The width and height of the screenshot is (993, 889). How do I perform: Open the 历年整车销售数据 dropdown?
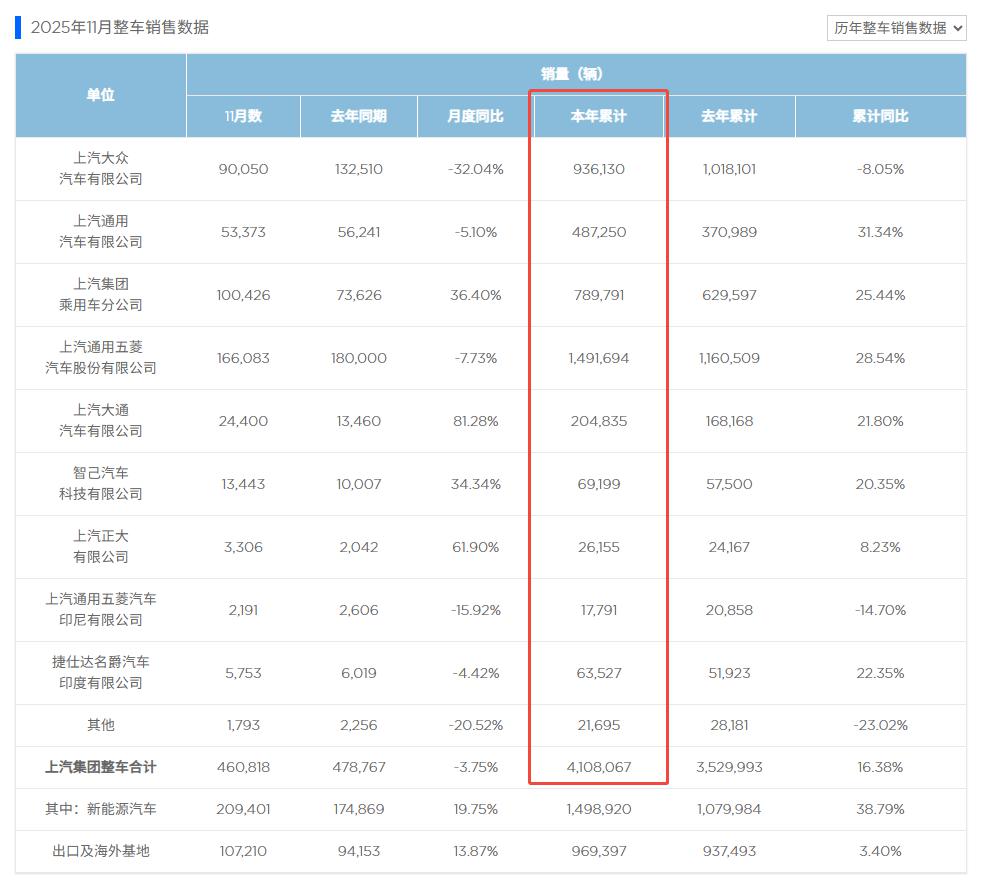coord(897,28)
